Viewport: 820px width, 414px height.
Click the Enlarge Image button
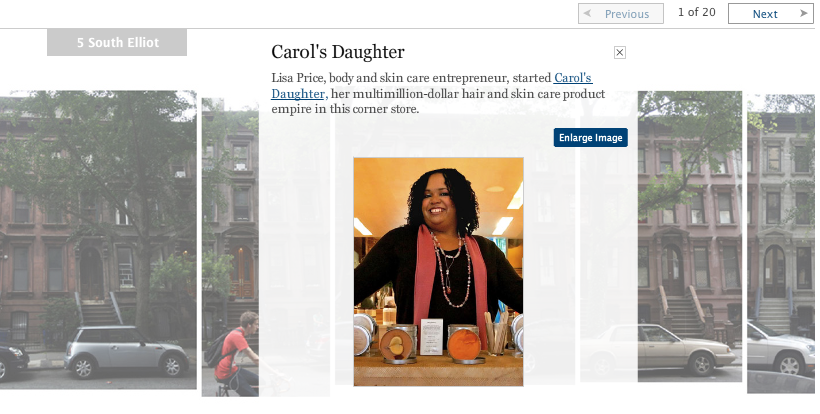tap(590, 137)
